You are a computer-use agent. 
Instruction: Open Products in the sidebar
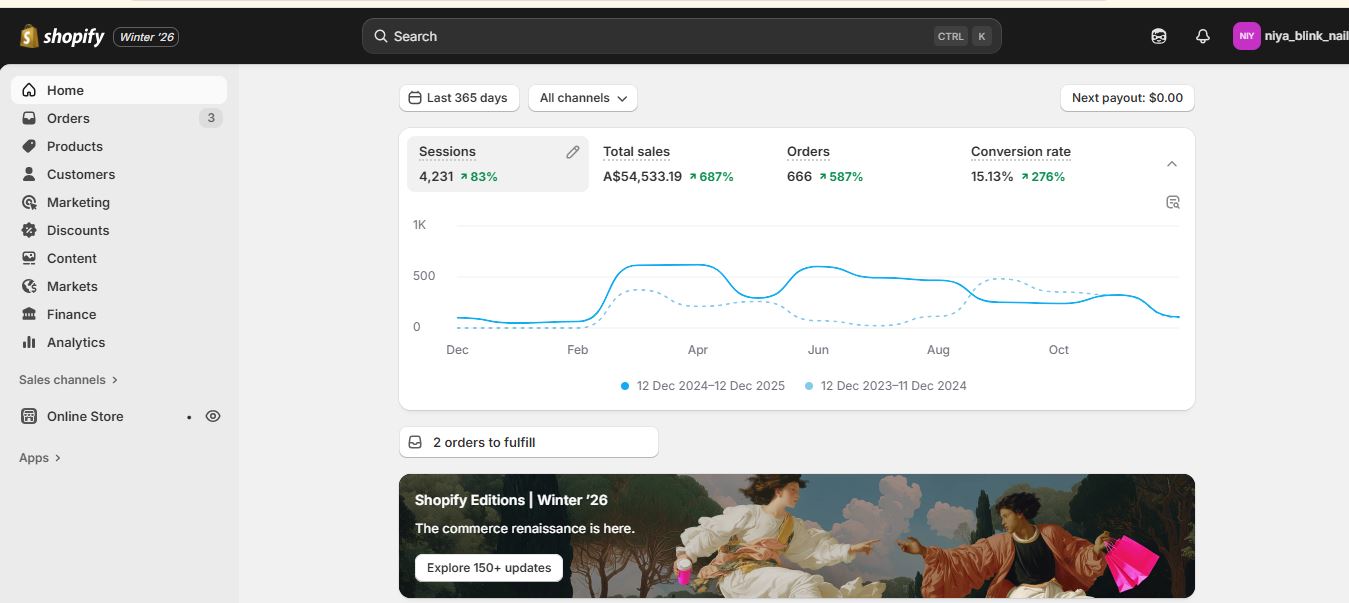click(119, 146)
